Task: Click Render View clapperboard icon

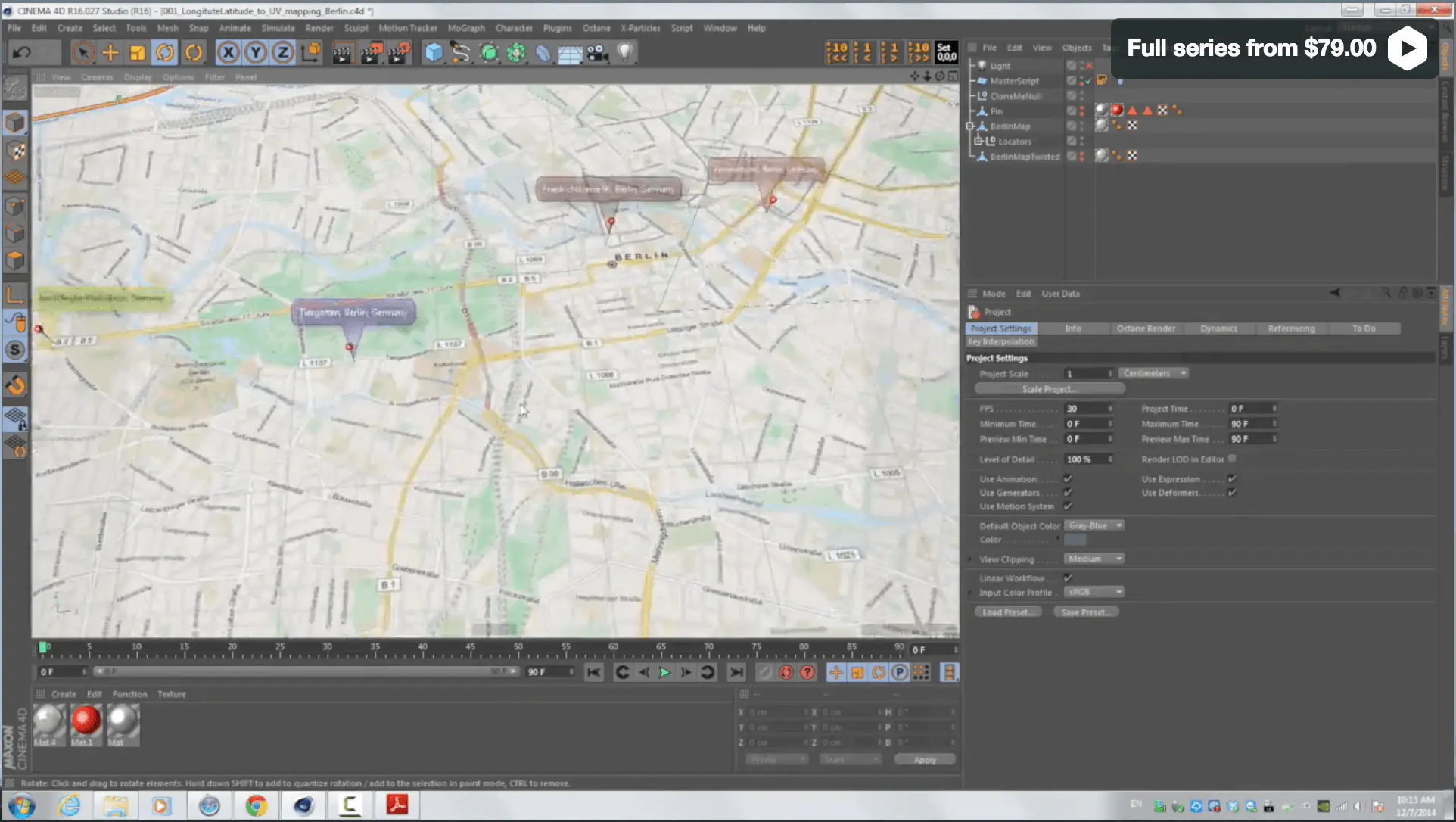Action: click(x=343, y=52)
